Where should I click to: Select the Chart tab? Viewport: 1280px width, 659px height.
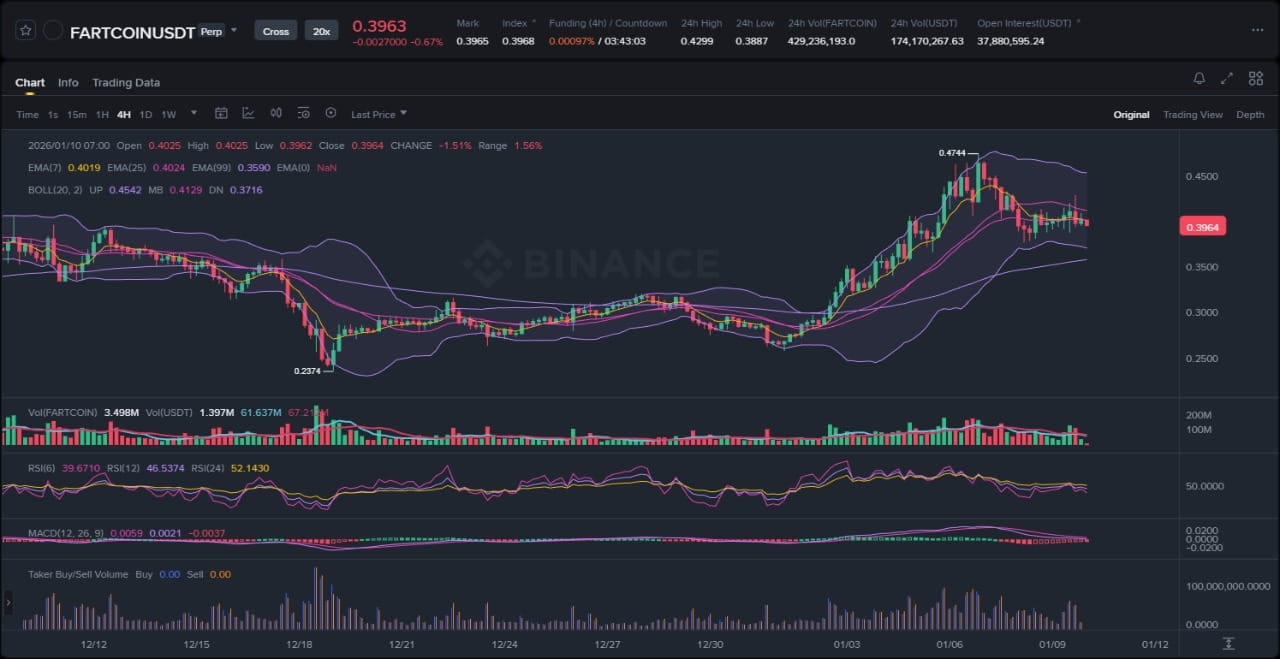coord(30,82)
